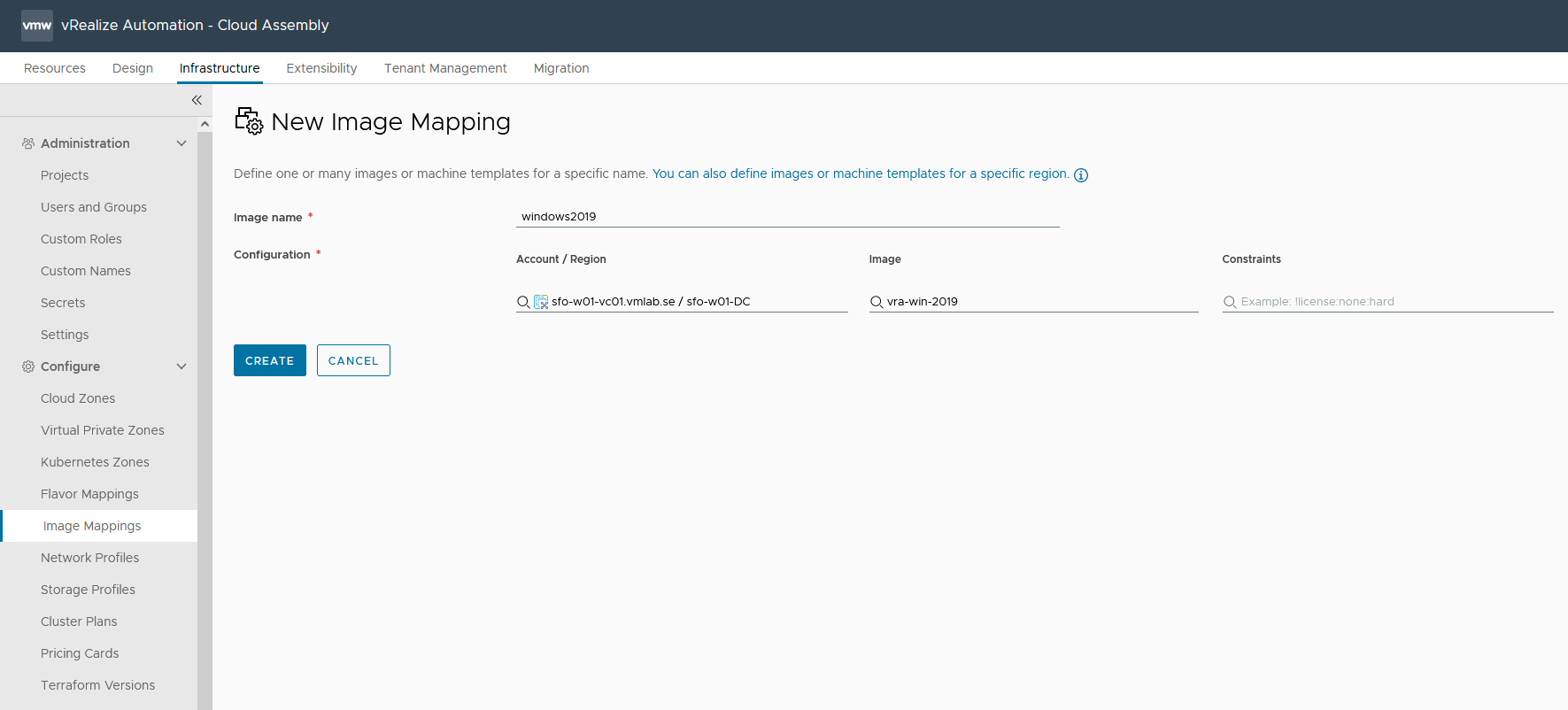Click search icon in Image field

point(877,302)
